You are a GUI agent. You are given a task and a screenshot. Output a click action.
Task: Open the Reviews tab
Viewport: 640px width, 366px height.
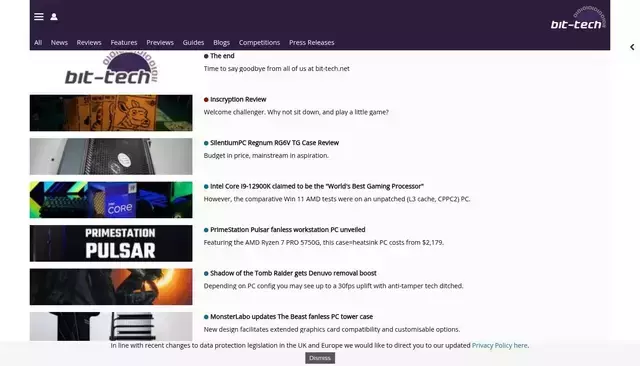point(89,42)
